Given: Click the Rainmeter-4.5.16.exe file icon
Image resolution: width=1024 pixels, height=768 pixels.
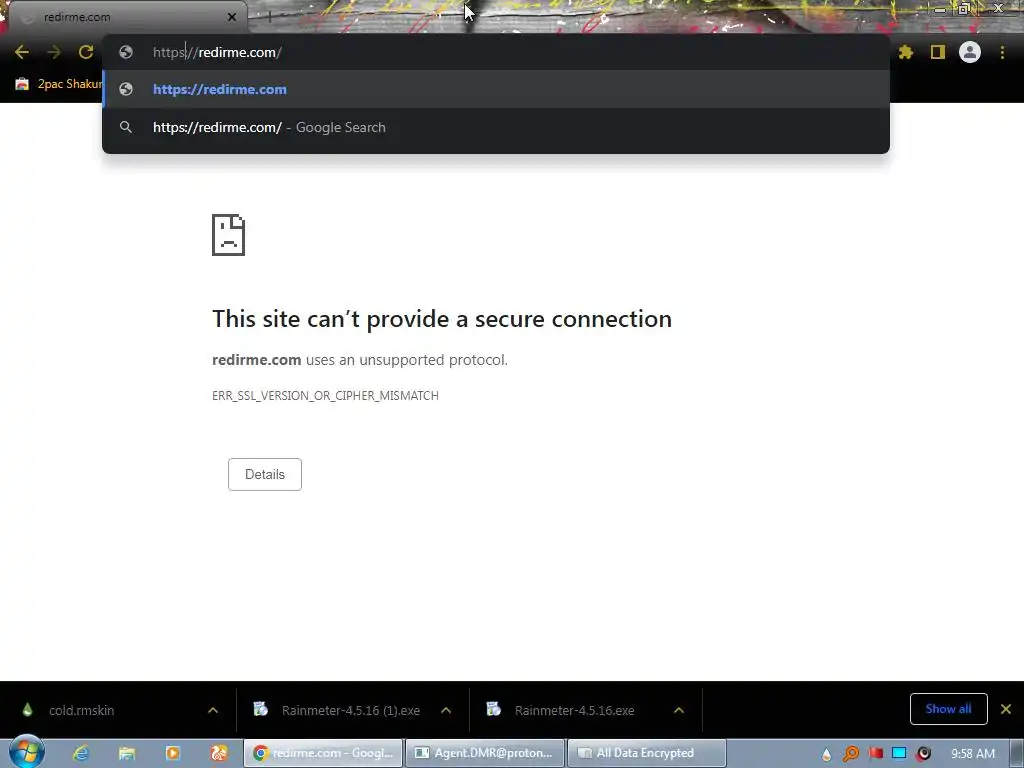Looking at the screenshot, I should click(493, 709).
